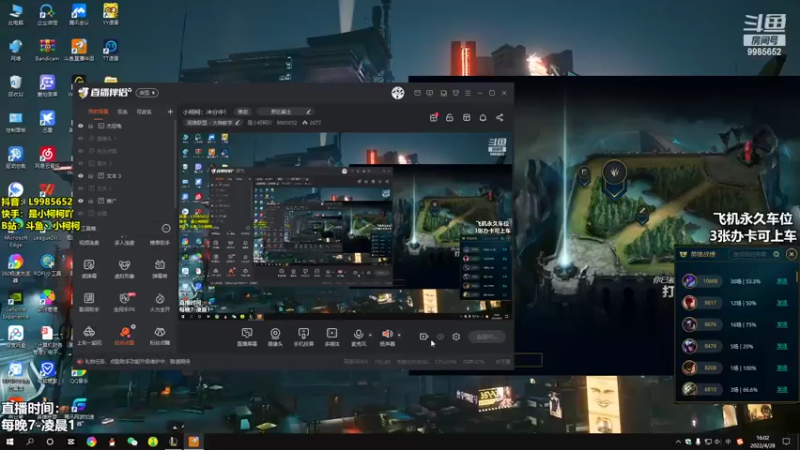
Task: Toggle the lock on layer 推广
Action: tap(91, 201)
